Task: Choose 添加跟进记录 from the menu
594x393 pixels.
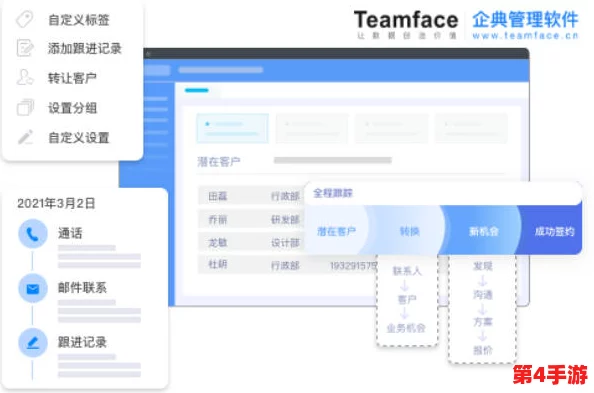Action: (x=84, y=49)
